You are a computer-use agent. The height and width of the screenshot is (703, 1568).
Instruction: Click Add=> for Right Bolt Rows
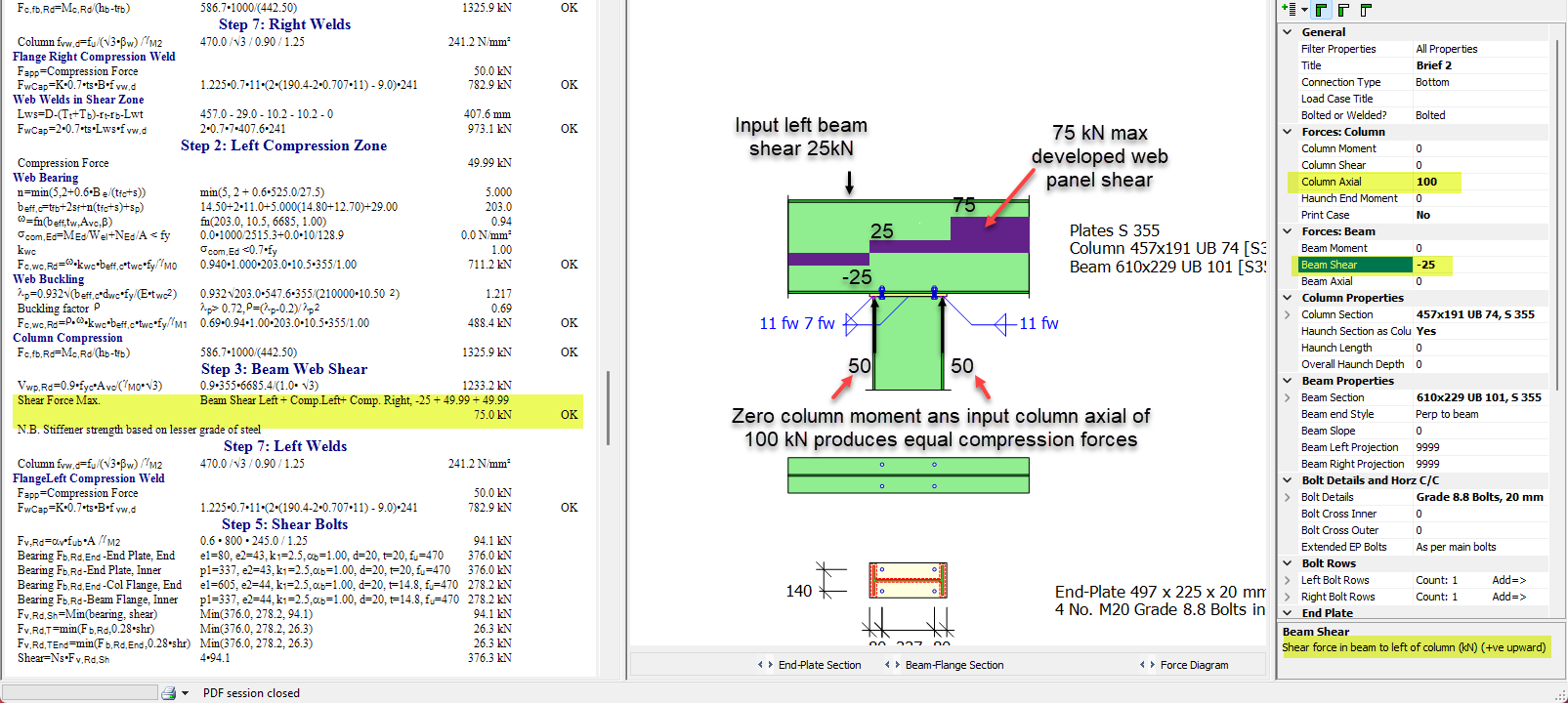(x=1508, y=597)
